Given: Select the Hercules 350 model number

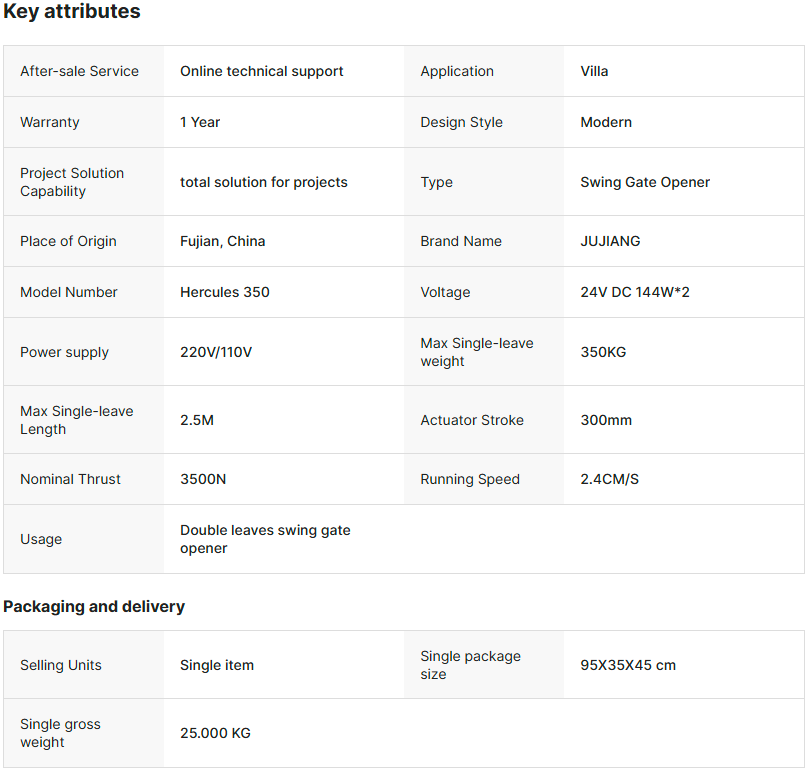Looking at the screenshot, I should [x=224, y=292].
